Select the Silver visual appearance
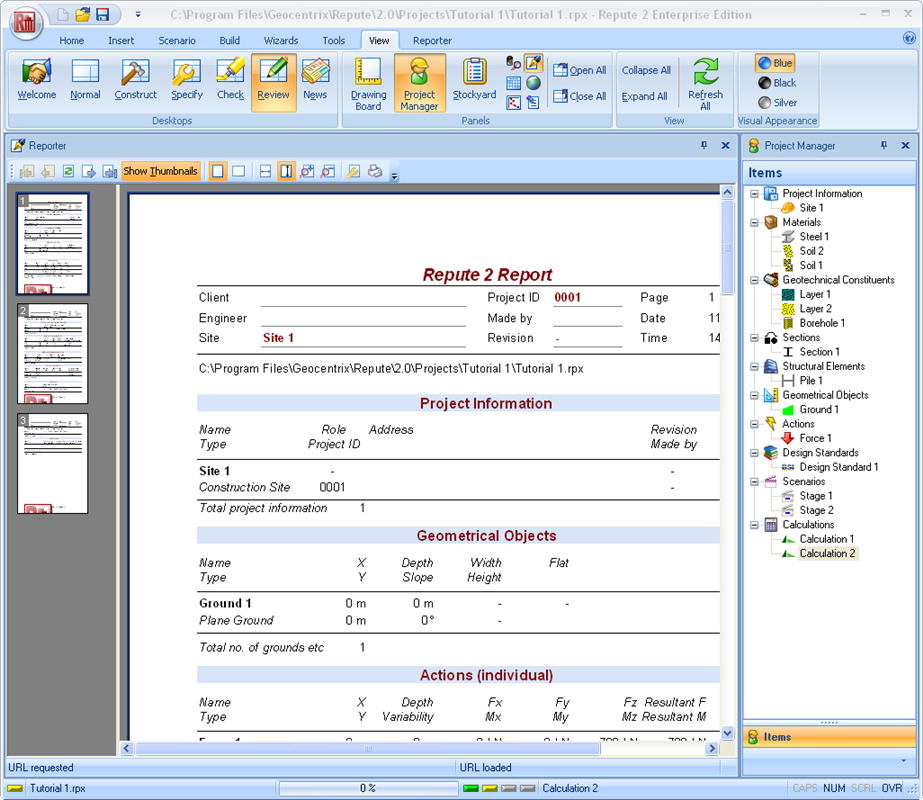This screenshot has width=923, height=800. [x=778, y=102]
